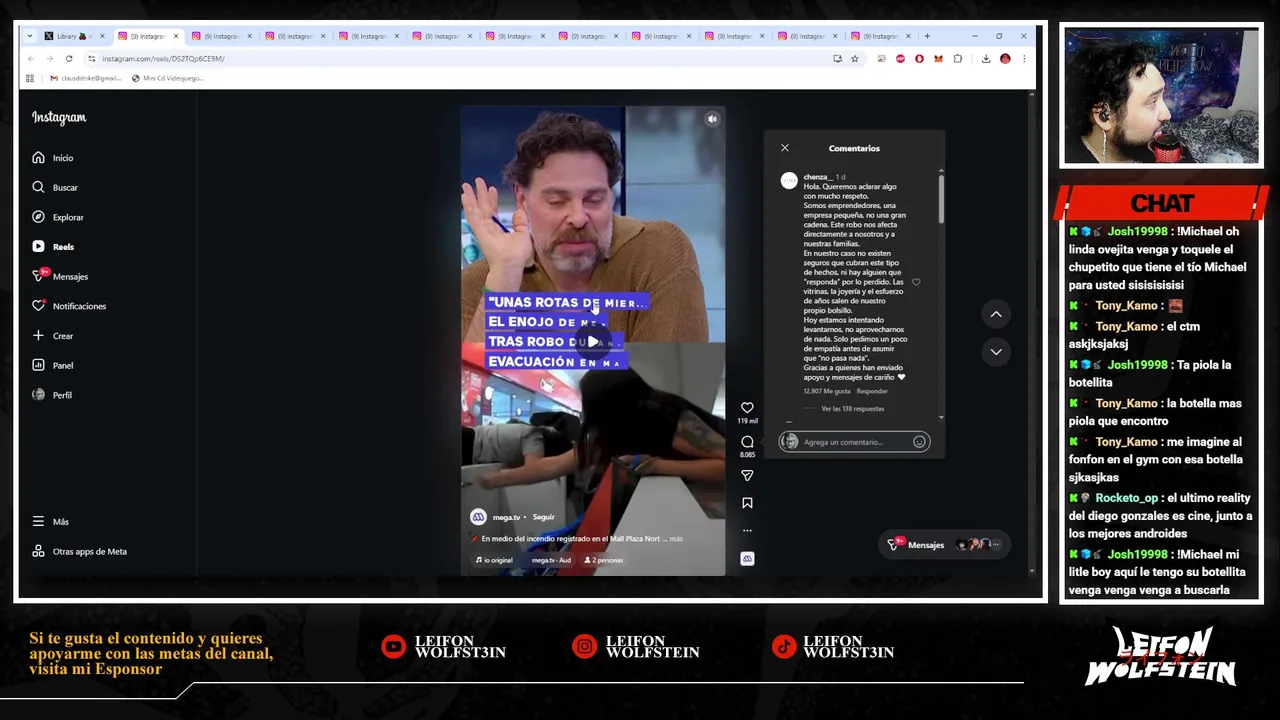The height and width of the screenshot is (720, 1280).
Task: Open the browser extensions puzzle icon
Action: 958,59
